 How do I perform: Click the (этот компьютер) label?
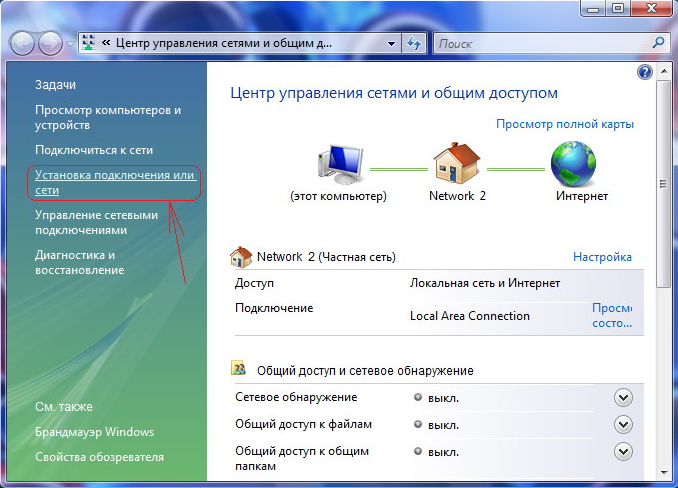339,196
